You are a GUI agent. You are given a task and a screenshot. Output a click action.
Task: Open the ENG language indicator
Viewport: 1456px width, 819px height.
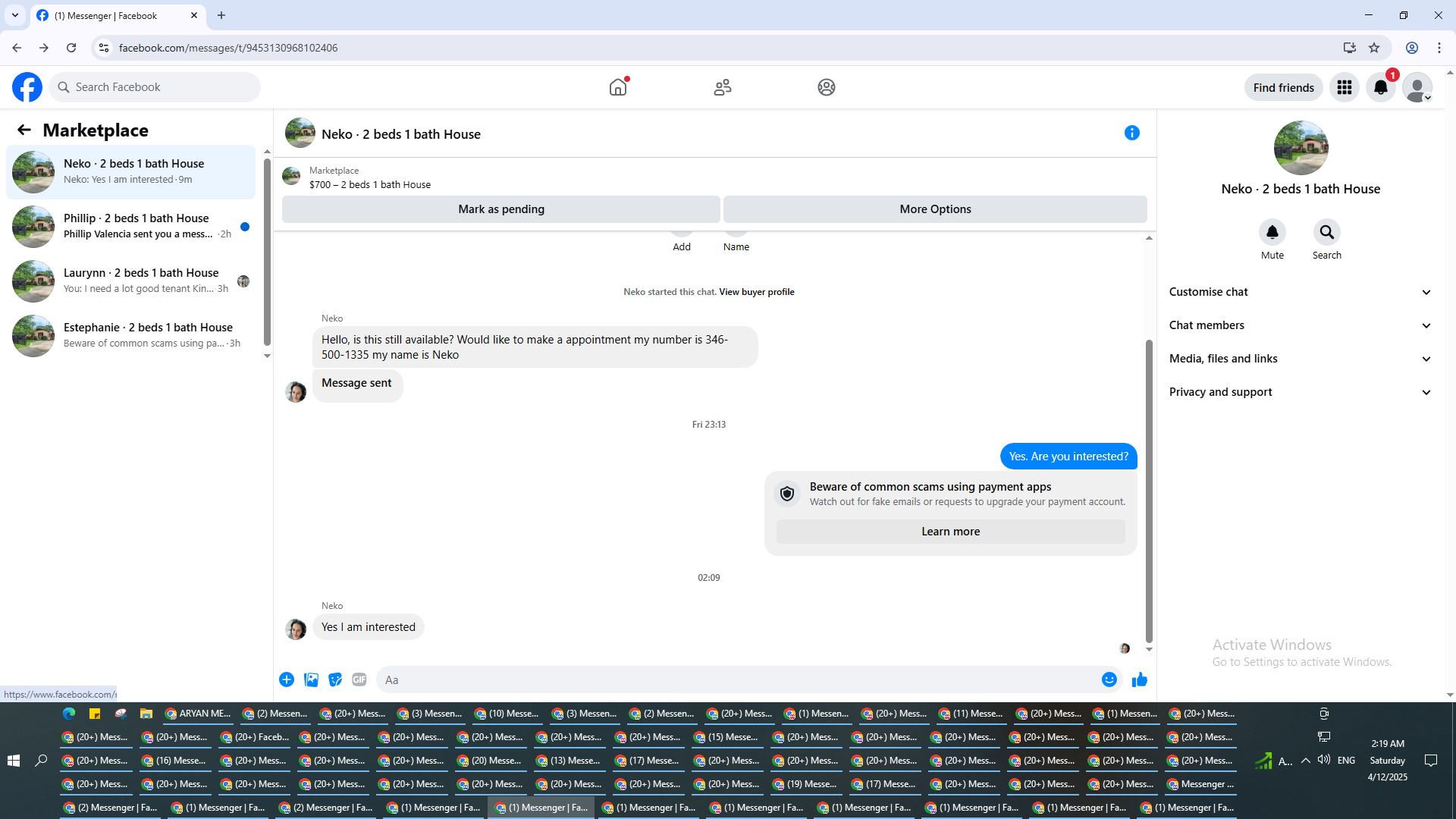coord(1346,761)
